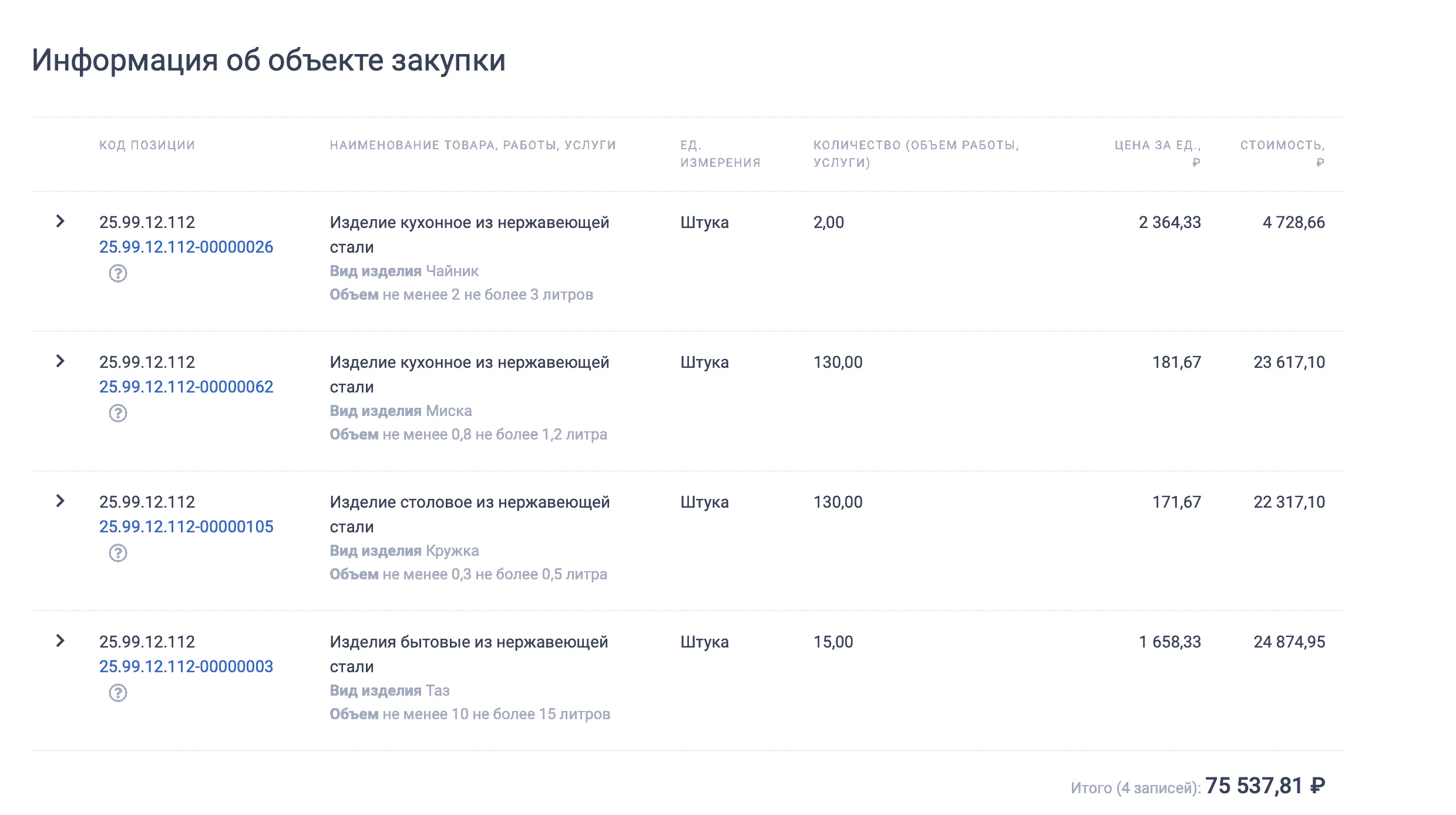Click help icon under code 25.99.12.112-00000026
The height and width of the screenshot is (815, 1456).
(118, 273)
